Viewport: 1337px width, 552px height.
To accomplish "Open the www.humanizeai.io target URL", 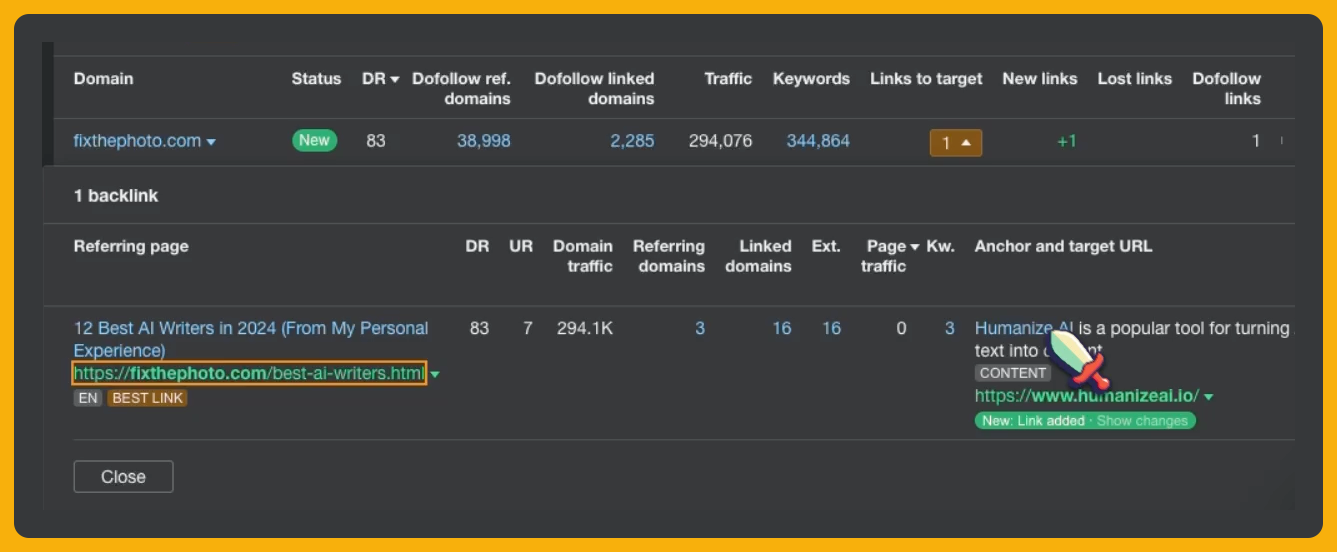I will pos(1087,396).
